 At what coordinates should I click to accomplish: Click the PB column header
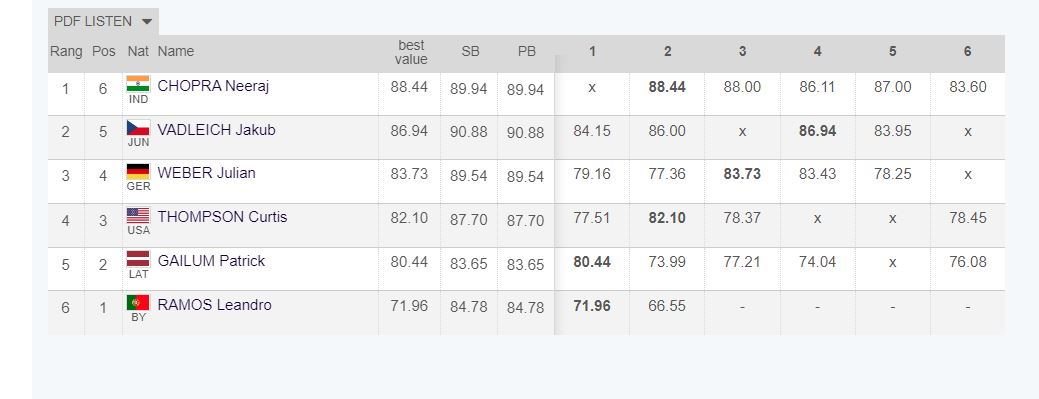[527, 51]
